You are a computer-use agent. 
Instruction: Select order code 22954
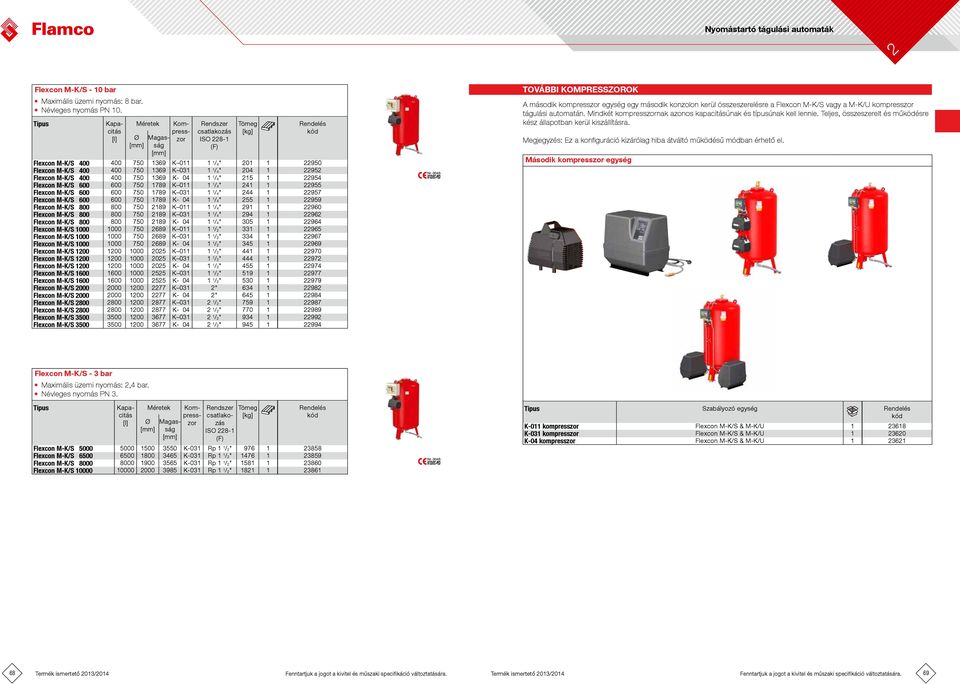[312, 178]
